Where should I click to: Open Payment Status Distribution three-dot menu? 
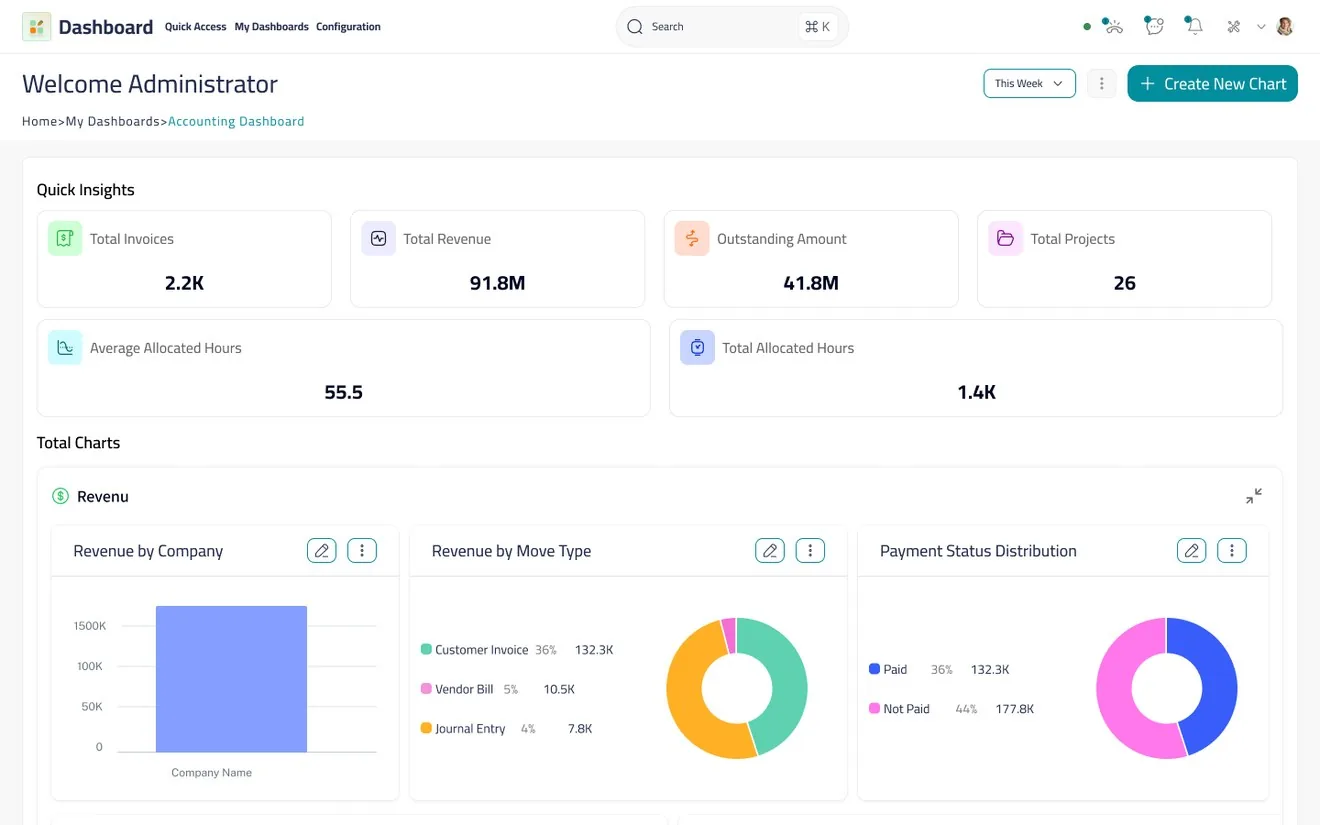pyautogui.click(x=1232, y=550)
